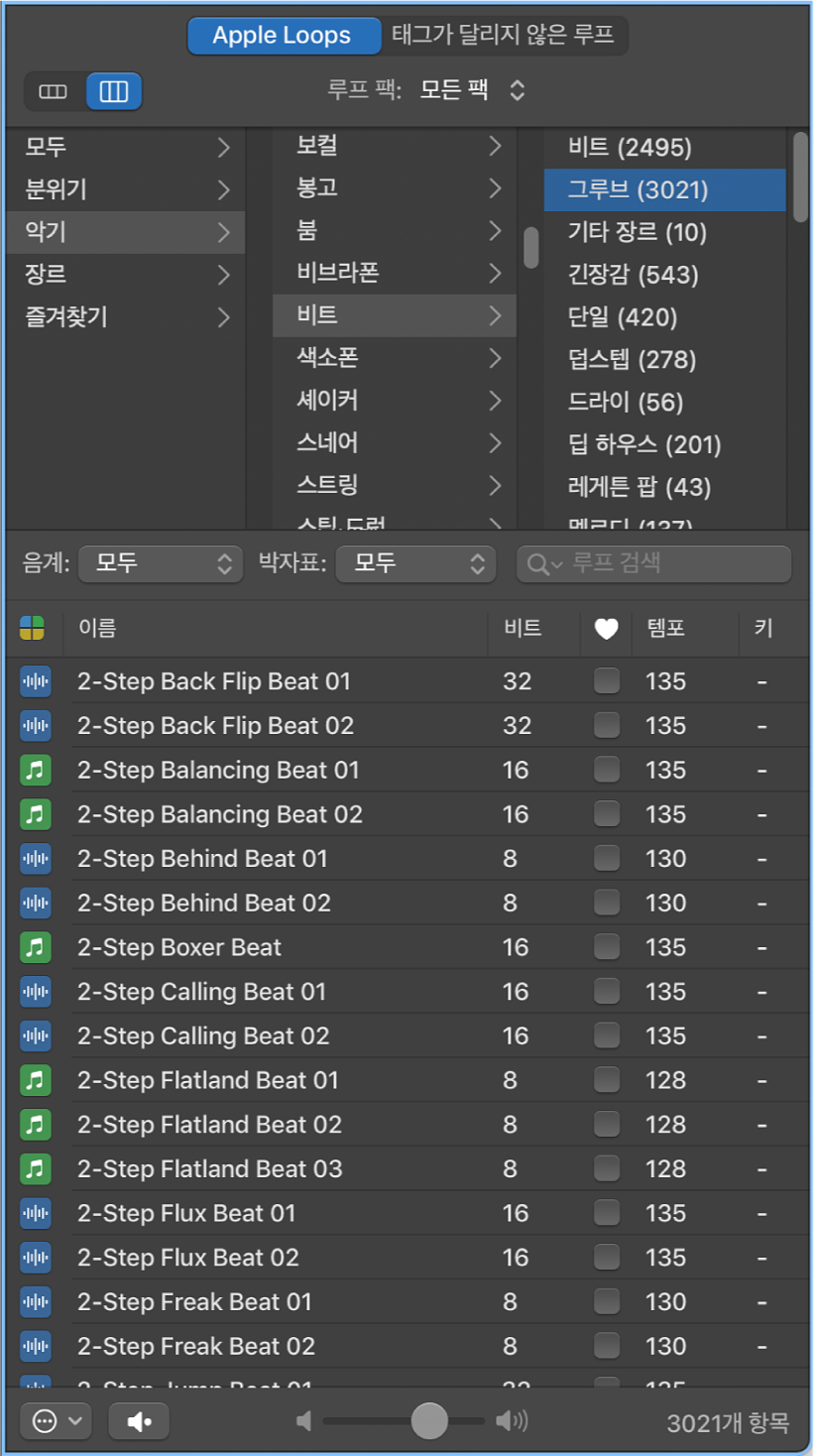815x1456 pixels.
Task: Toggle the preview speaker button
Action: (x=139, y=1421)
